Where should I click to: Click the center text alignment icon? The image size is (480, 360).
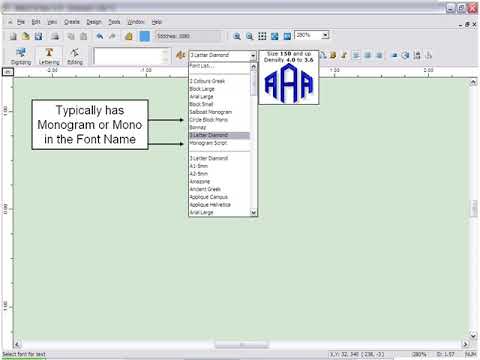tap(368, 55)
